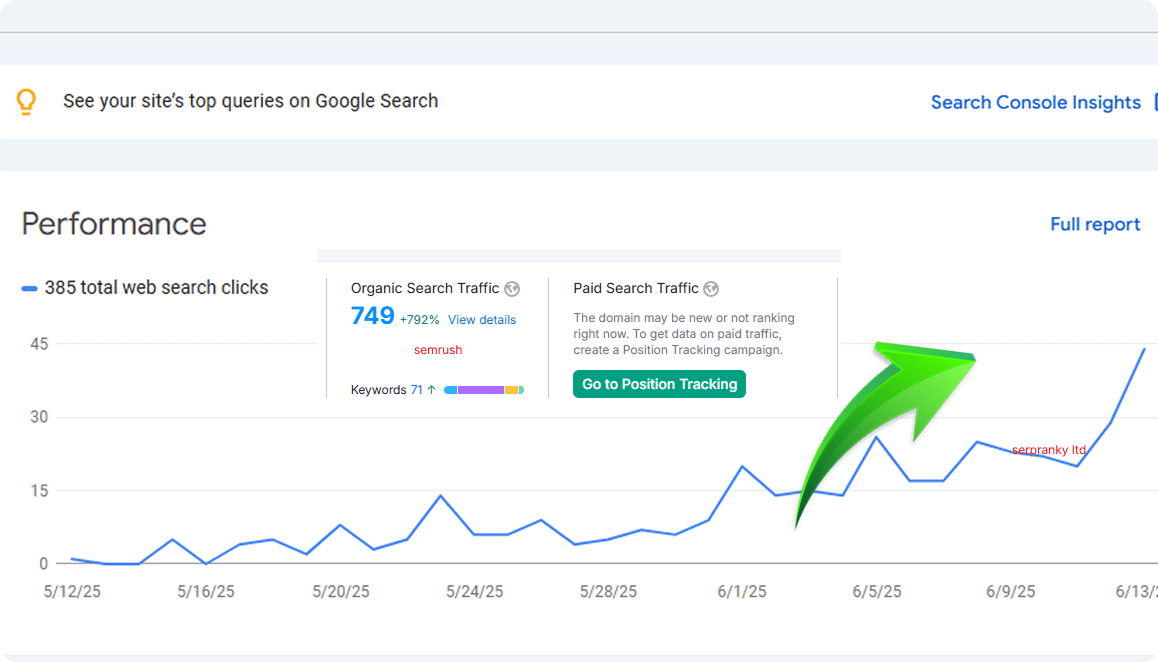Click the 749 organic traffic number

372,316
